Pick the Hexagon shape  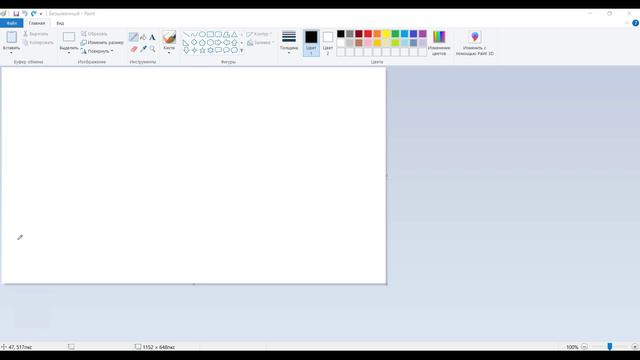point(210,42)
